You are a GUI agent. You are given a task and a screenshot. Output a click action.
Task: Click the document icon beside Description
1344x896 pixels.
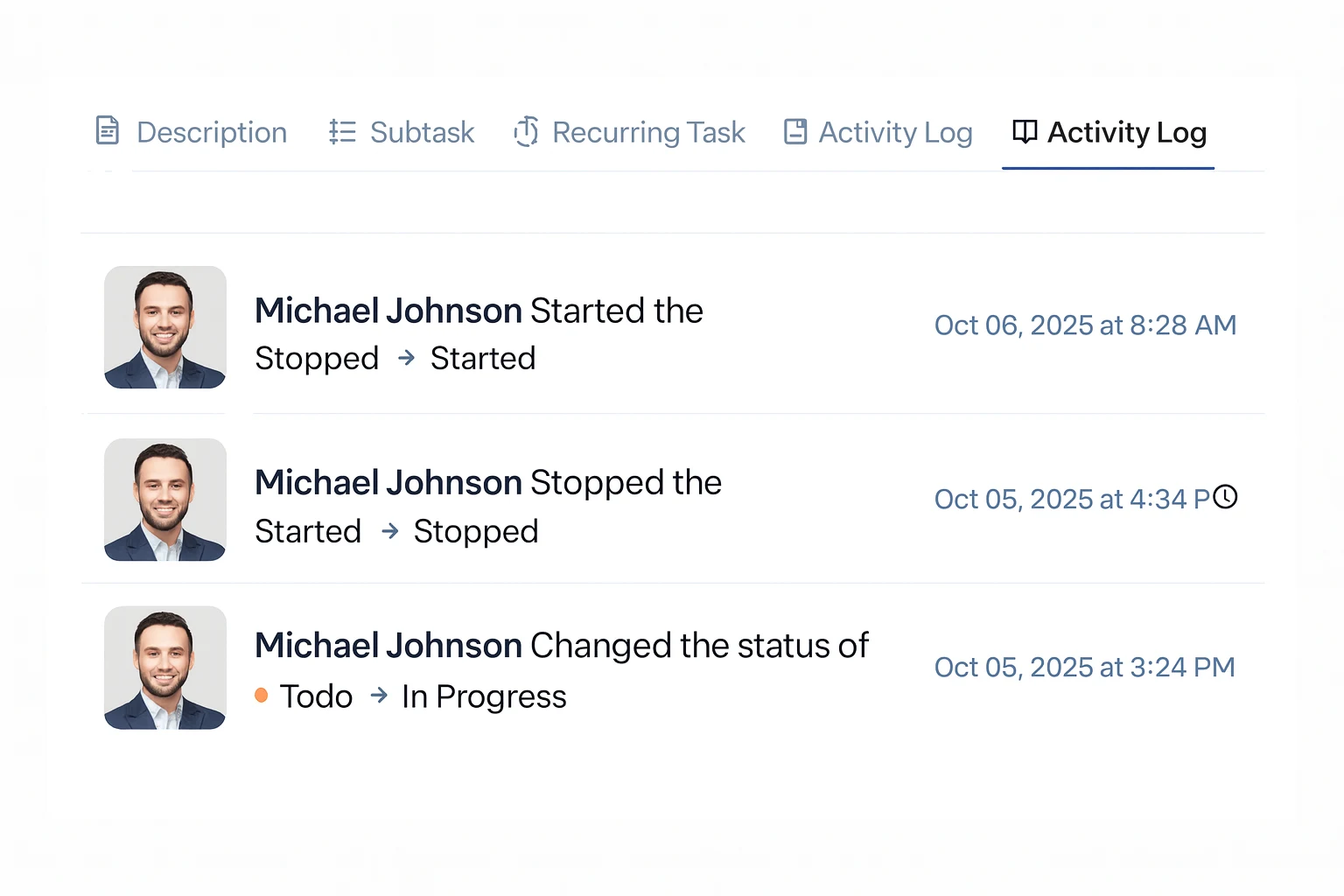point(107,131)
